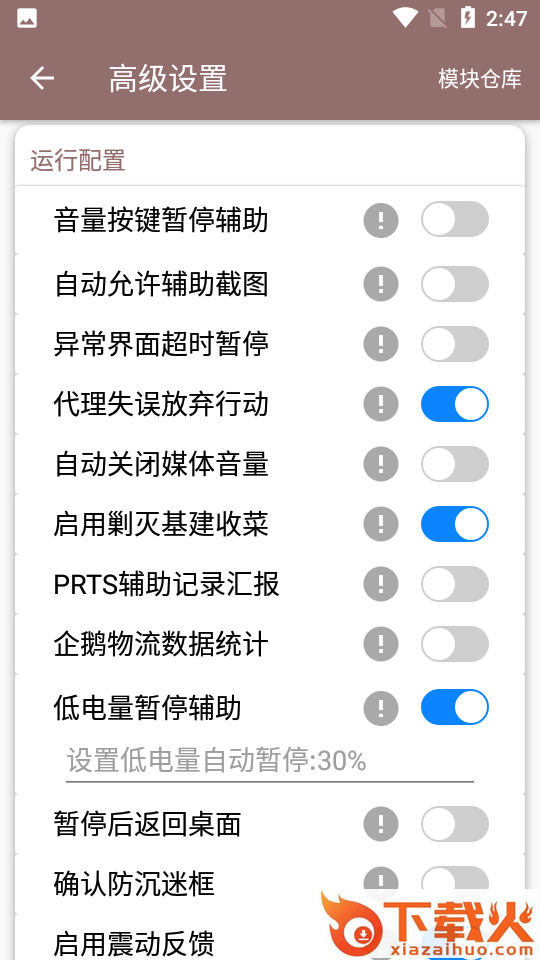The image size is (540, 960).
Task: Disable 低电量暂停辅助 switch
Action: tap(455, 707)
